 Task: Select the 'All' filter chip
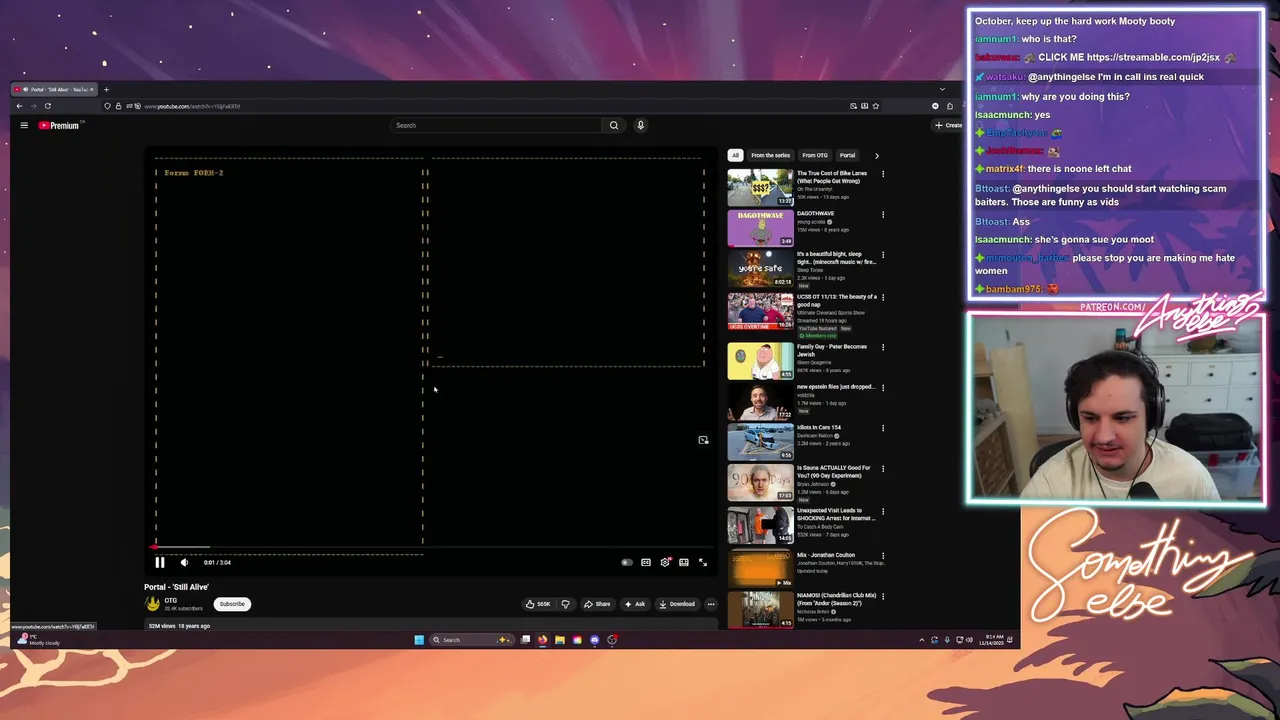(x=735, y=155)
